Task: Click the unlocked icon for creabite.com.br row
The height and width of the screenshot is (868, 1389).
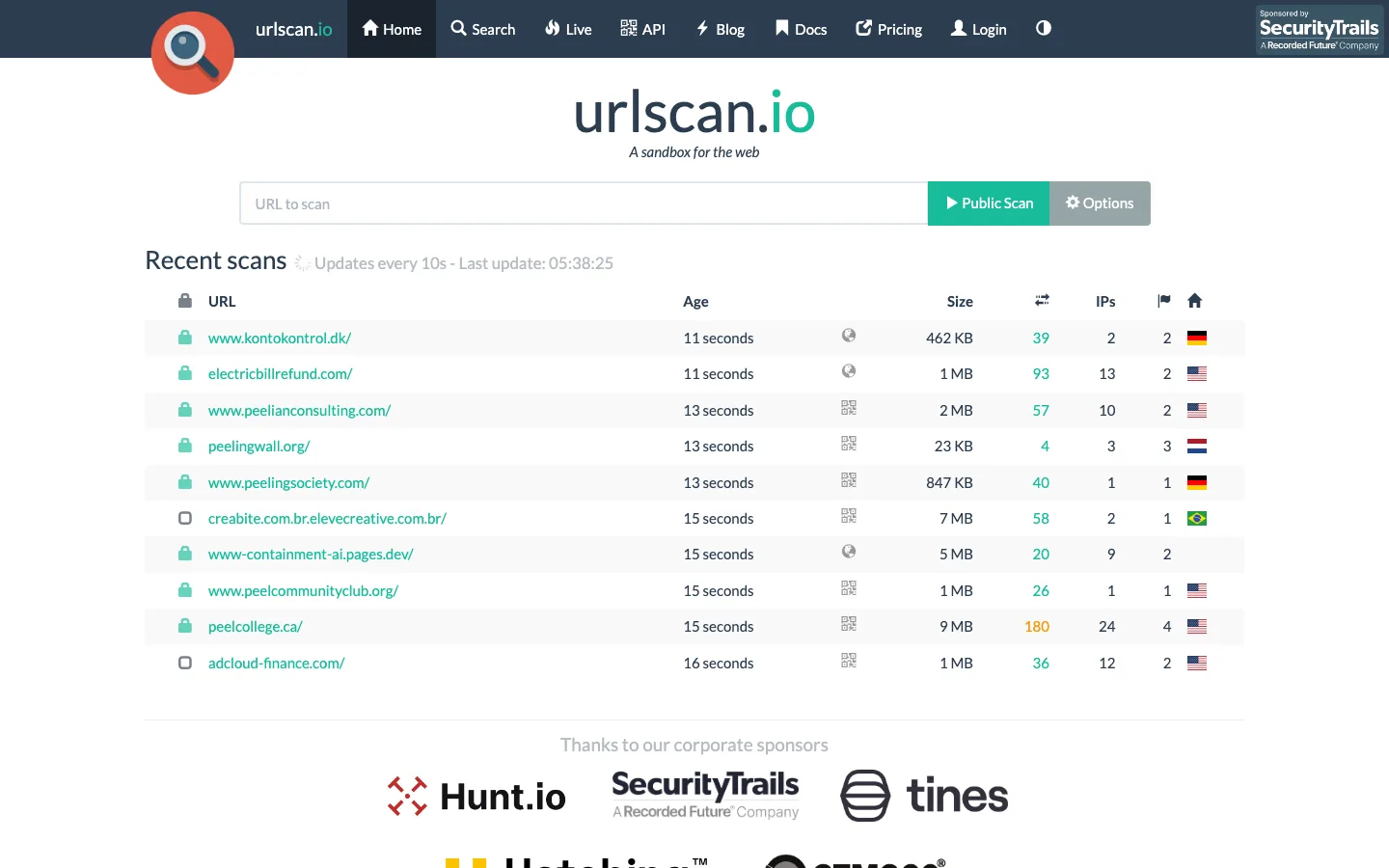Action: click(185, 518)
